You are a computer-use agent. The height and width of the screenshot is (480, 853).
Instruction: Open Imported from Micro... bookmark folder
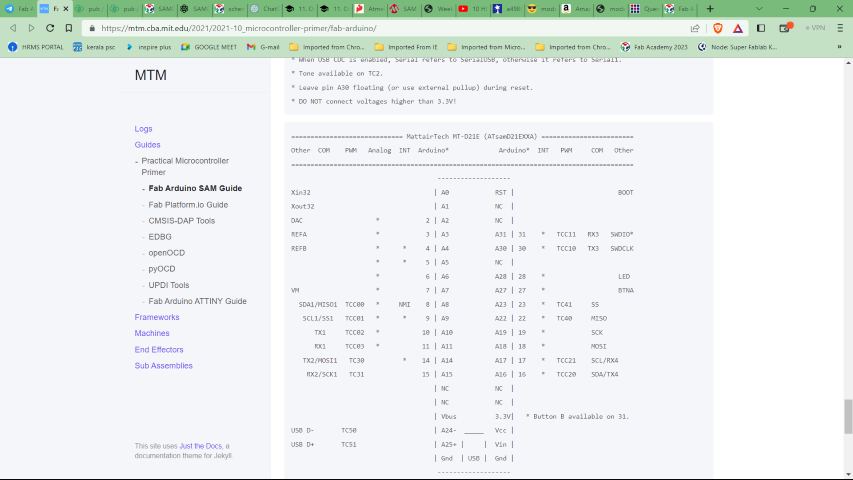click(486, 47)
